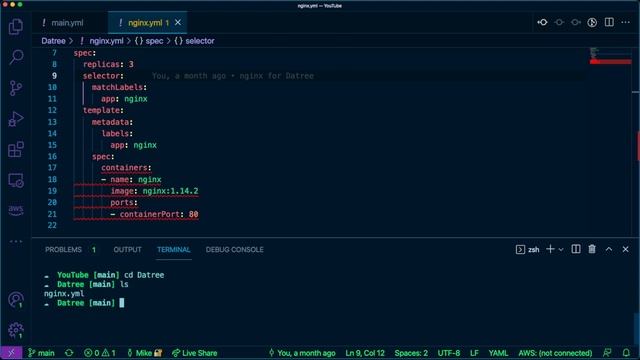Change indentation via Spaces: 2

point(411,353)
